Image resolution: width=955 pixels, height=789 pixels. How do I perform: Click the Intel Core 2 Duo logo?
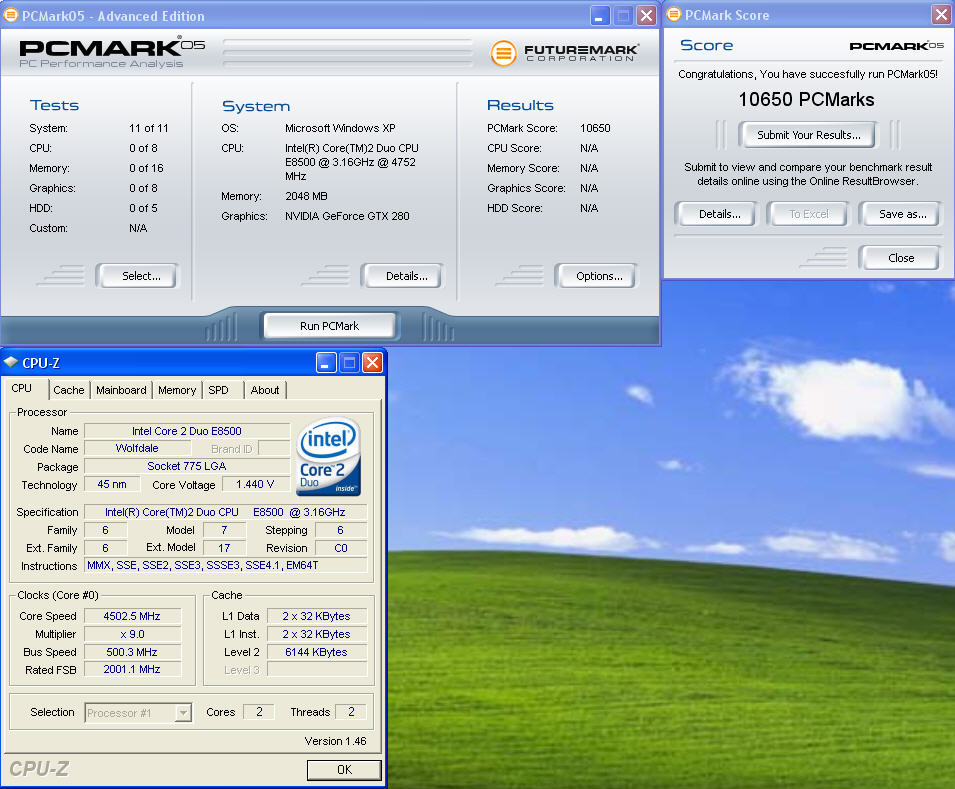tap(329, 457)
